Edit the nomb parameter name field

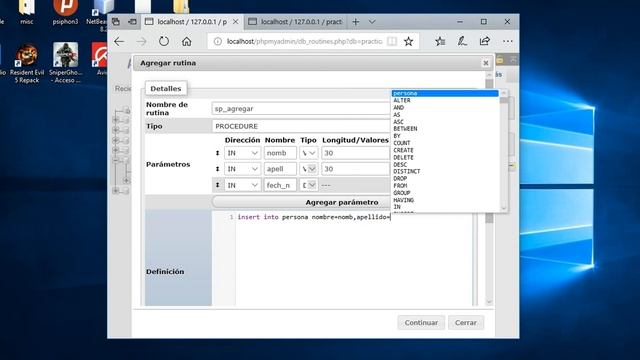point(280,153)
